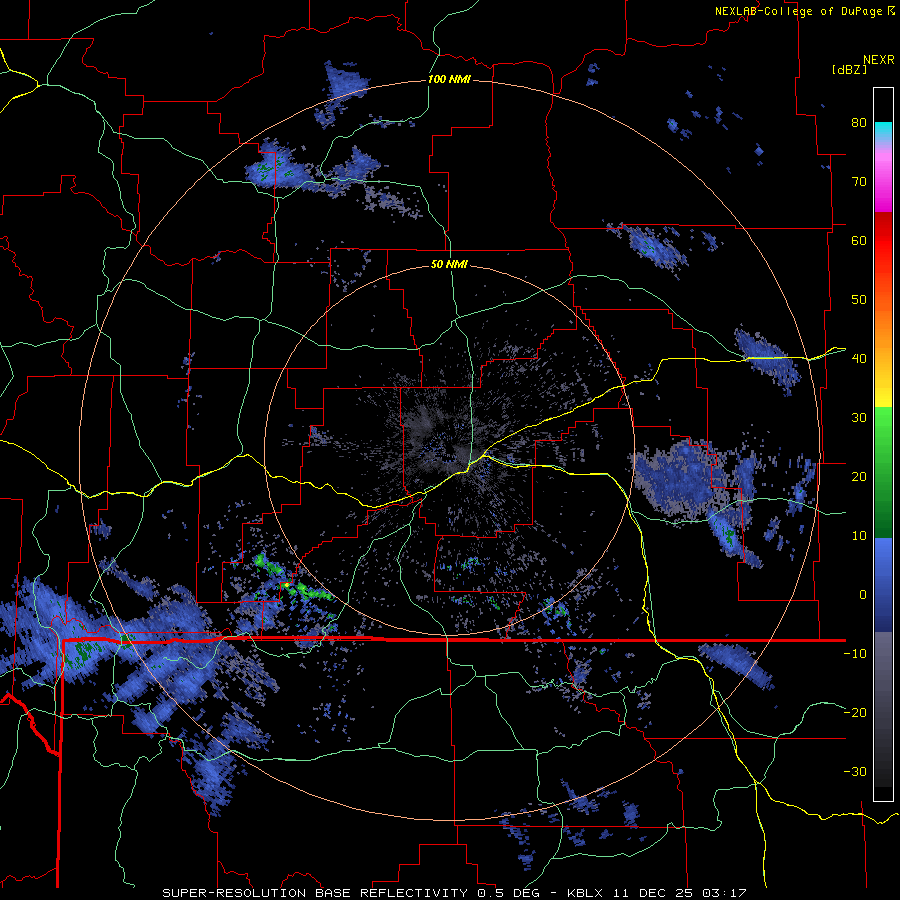The height and width of the screenshot is (900, 900).
Task: Click the green band of the color bar
Action: point(883,472)
